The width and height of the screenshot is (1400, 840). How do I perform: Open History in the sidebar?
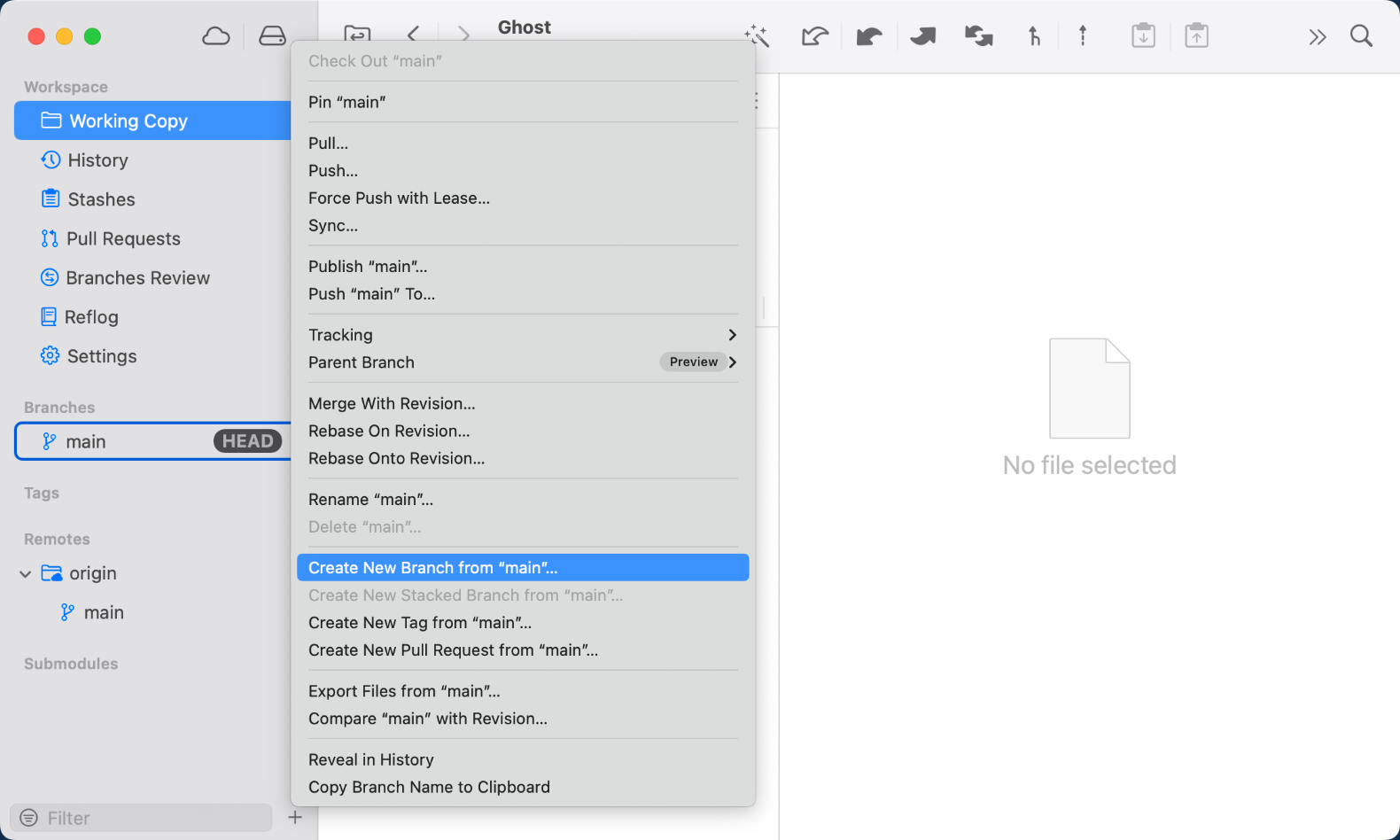[97, 160]
